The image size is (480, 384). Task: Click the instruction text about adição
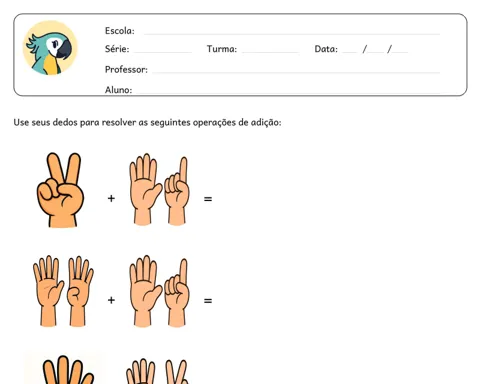(x=147, y=122)
